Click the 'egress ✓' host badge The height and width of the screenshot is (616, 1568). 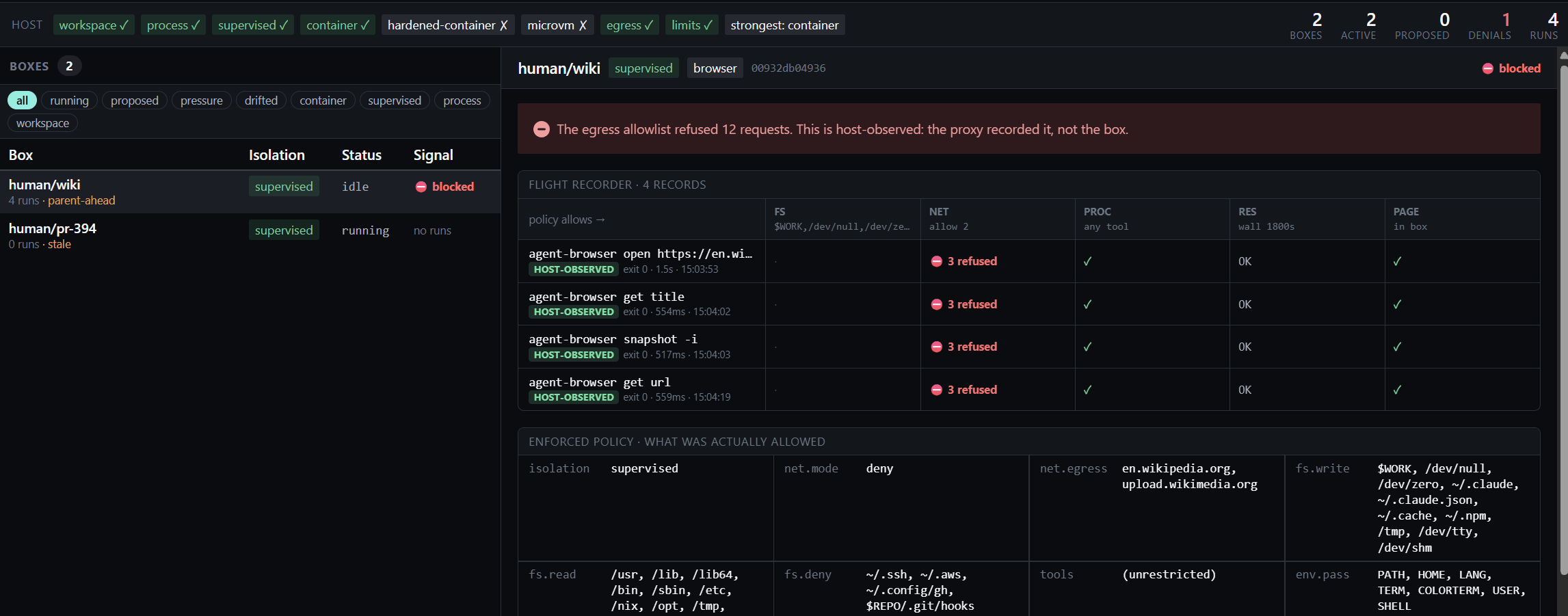point(630,25)
